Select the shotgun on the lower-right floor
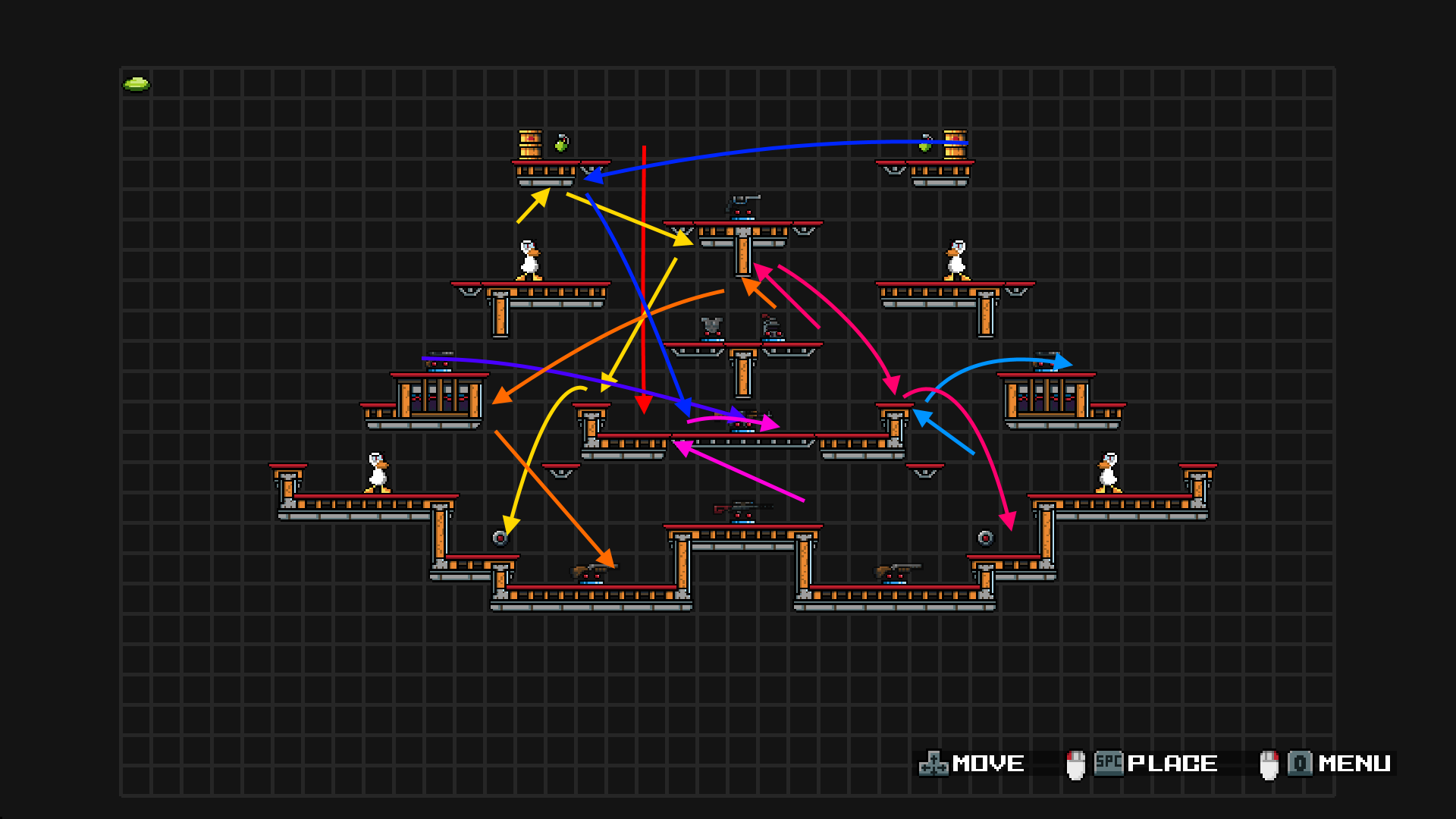 point(896,570)
